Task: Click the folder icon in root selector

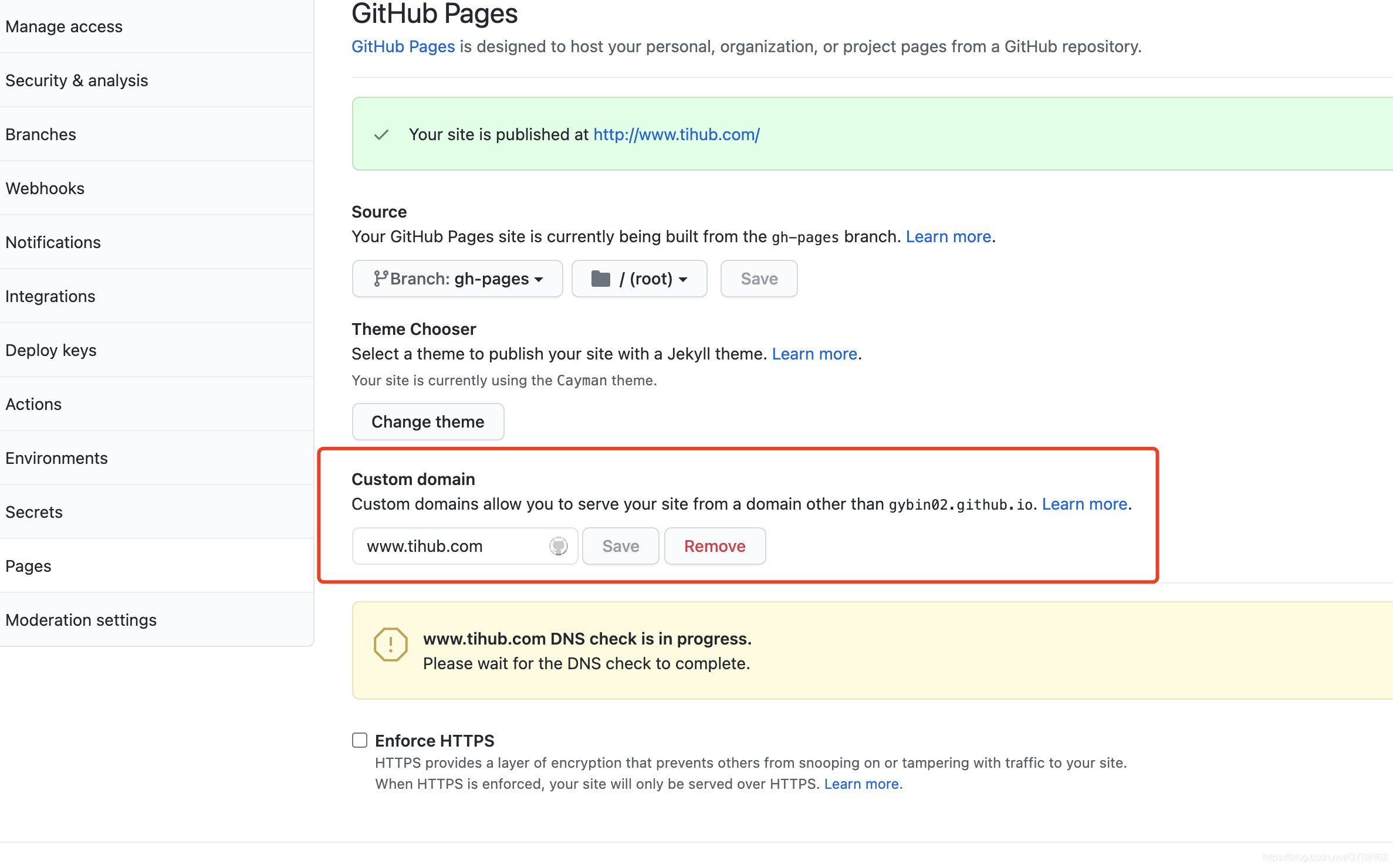Action: 600,279
